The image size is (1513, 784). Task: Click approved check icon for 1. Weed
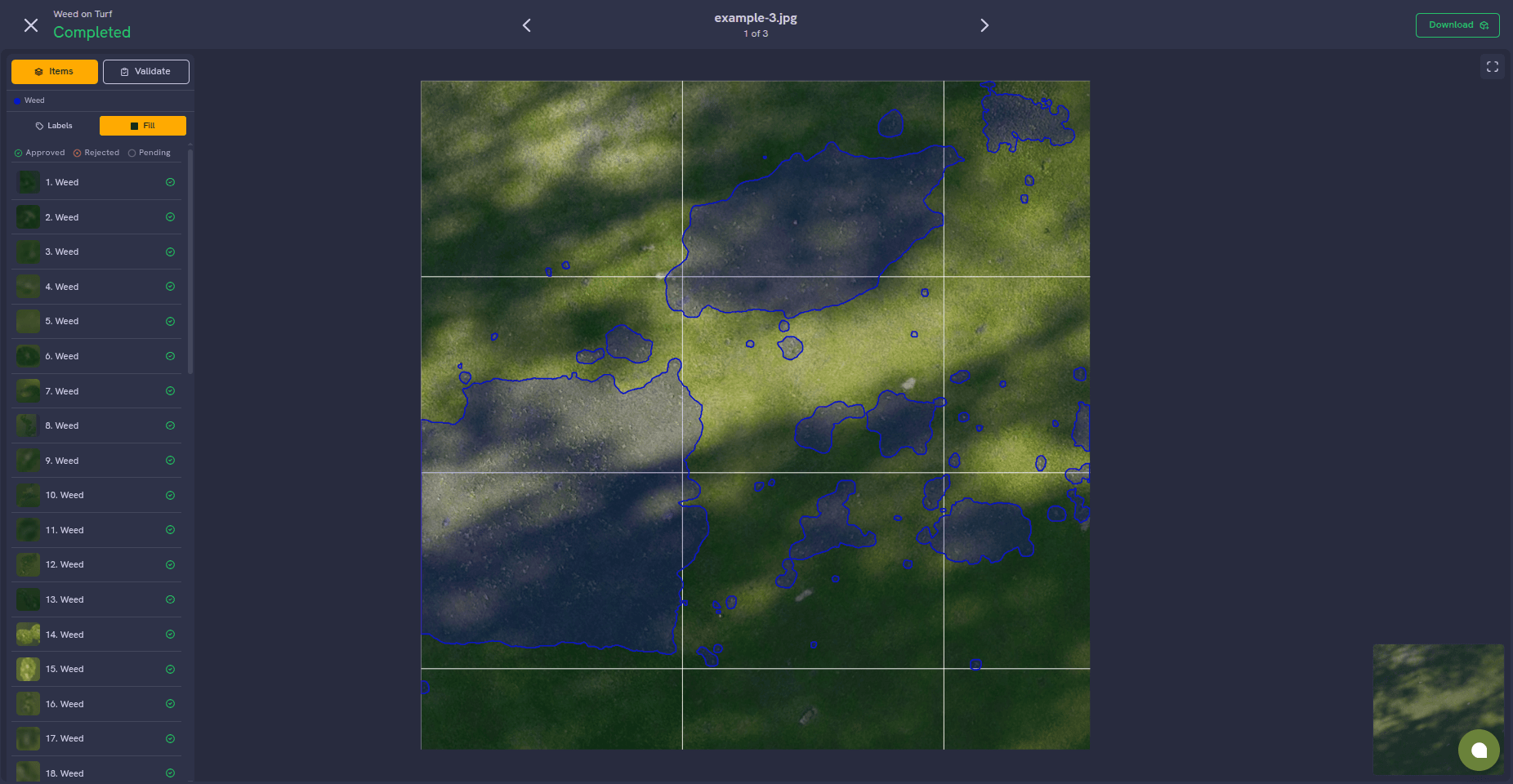[x=170, y=182]
